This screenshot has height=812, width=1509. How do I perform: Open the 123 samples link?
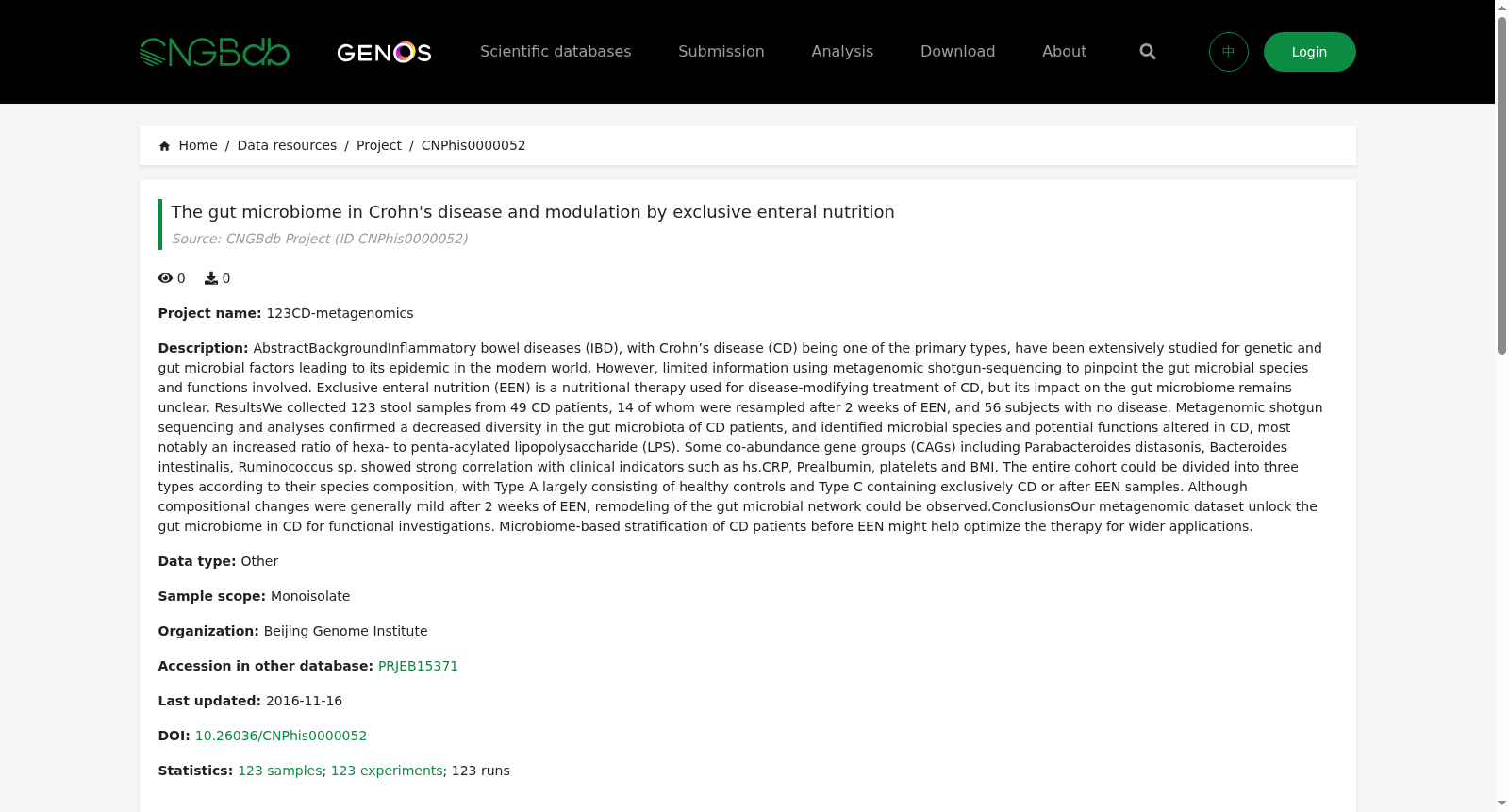click(x=280, y=771)
